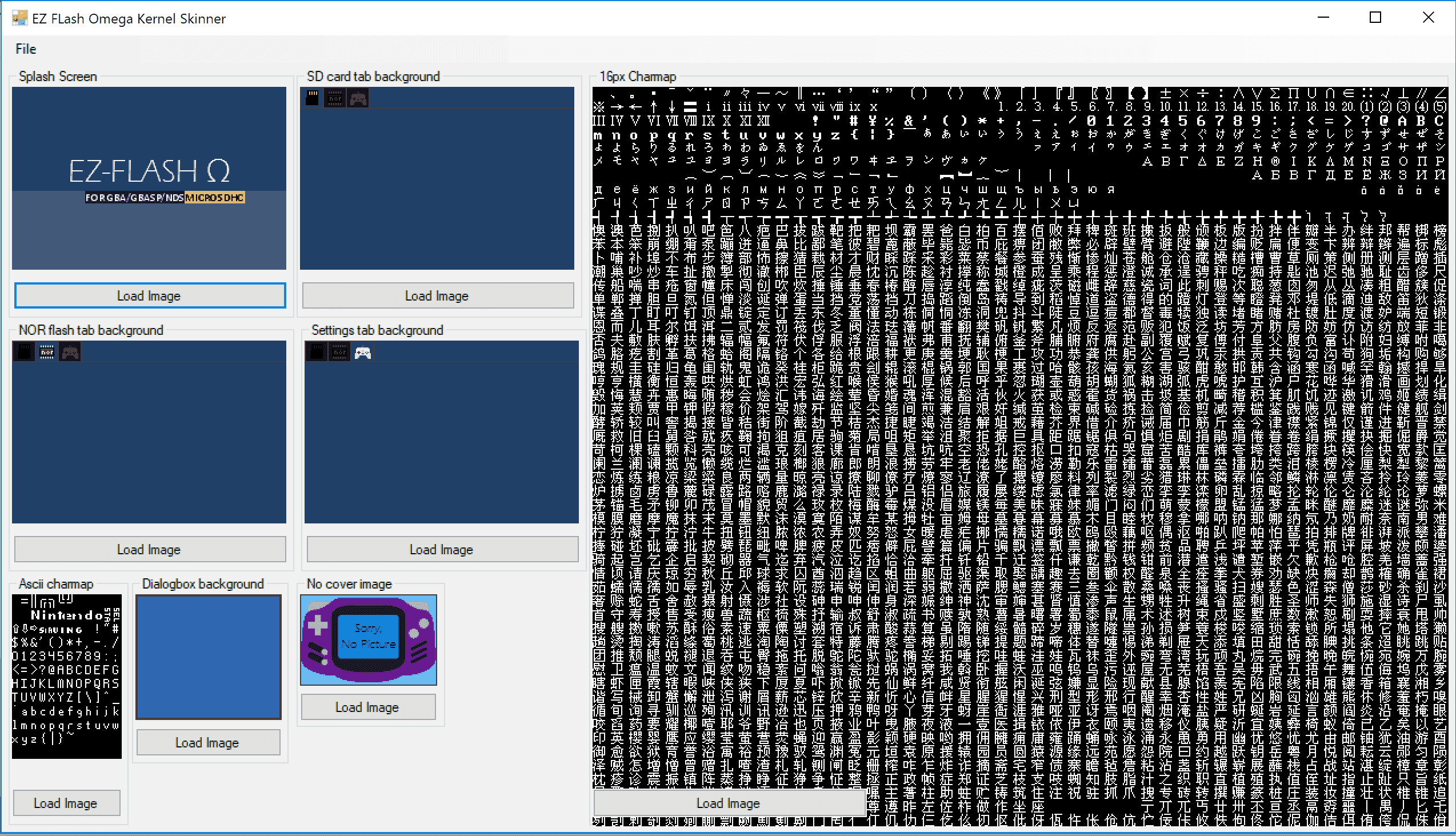1456x836 pixels.
Task: Click the 'SD card tab background' label
Action: click(x=373, y=77)
